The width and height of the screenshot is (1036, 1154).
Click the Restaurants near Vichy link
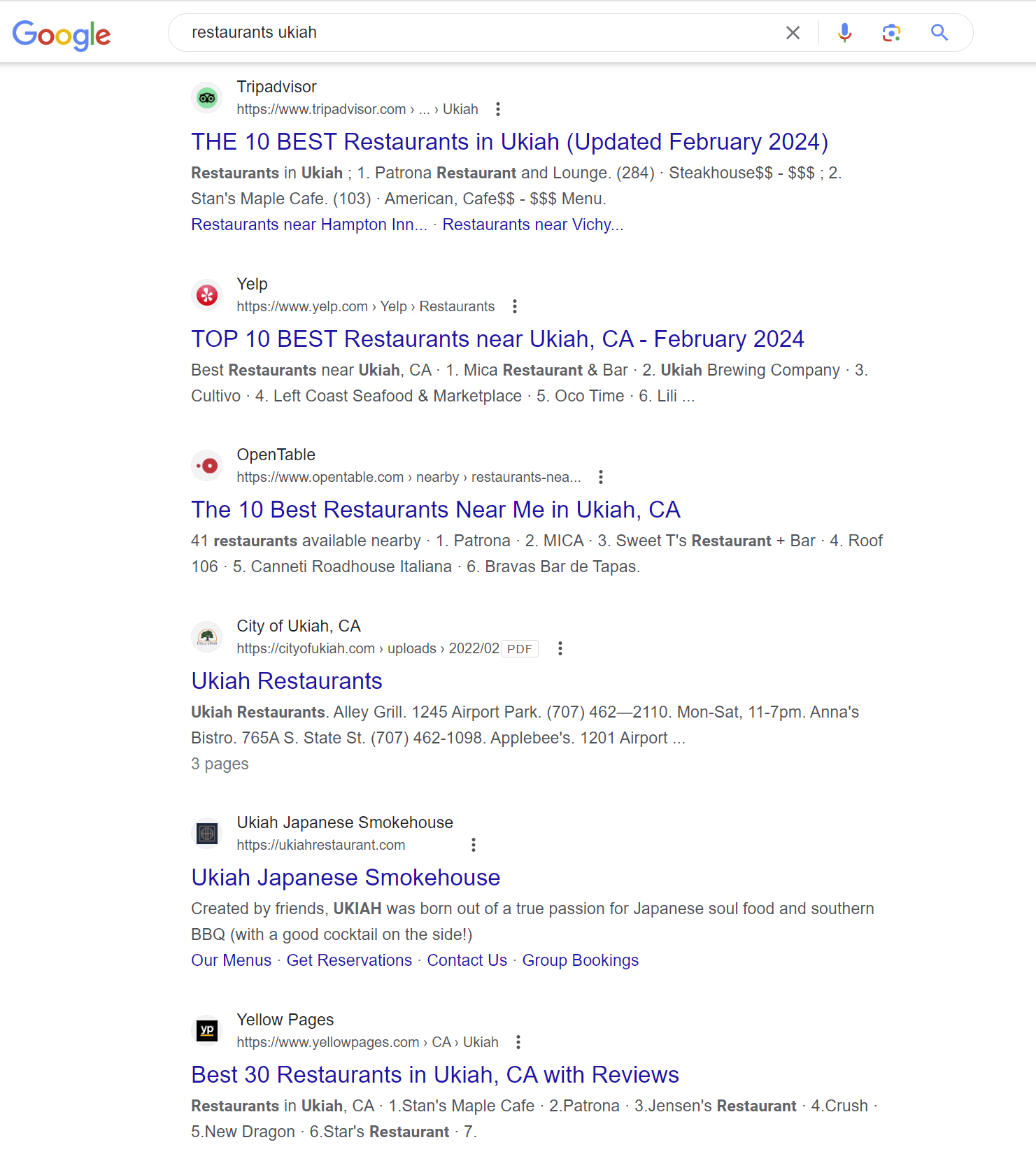point(533,225)
